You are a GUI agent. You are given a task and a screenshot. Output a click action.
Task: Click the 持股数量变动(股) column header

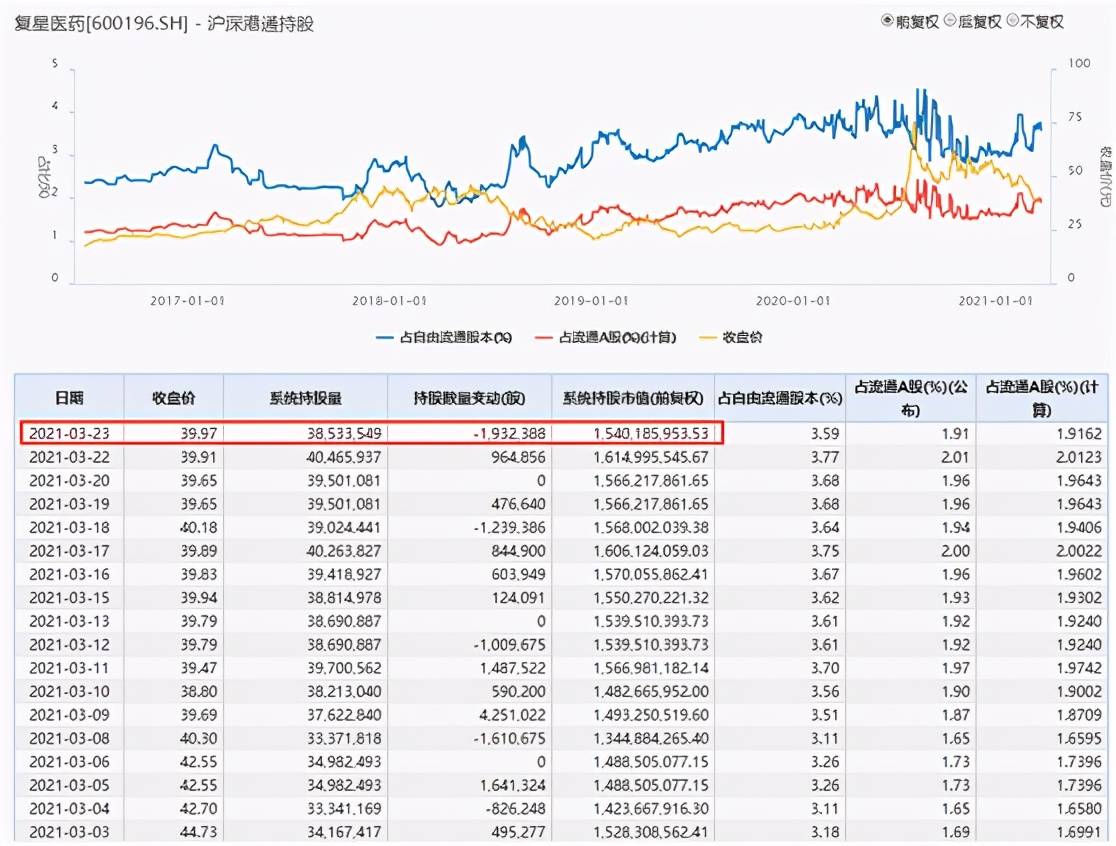469,397
